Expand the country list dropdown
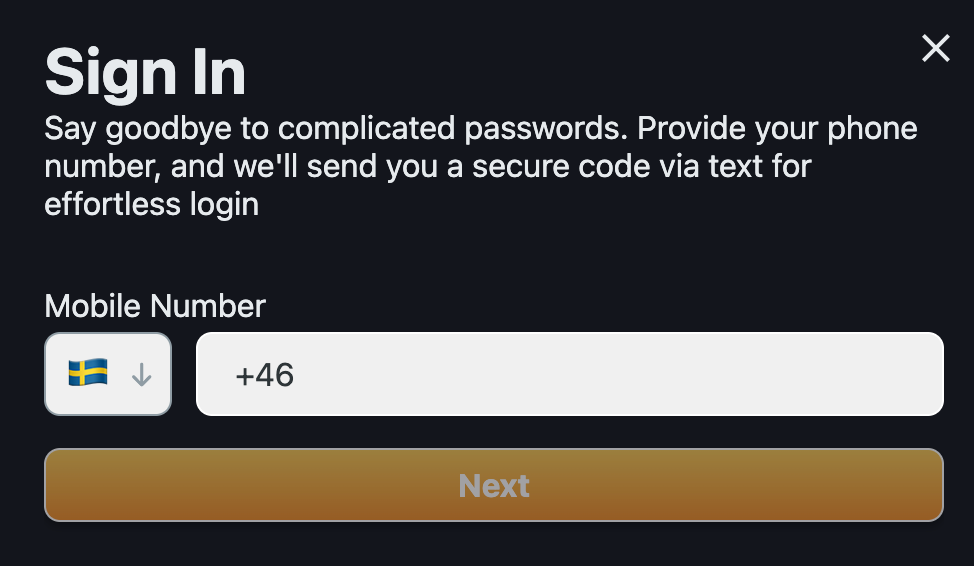This screenshot has width=974, height=566. click(x=108, y=374)
